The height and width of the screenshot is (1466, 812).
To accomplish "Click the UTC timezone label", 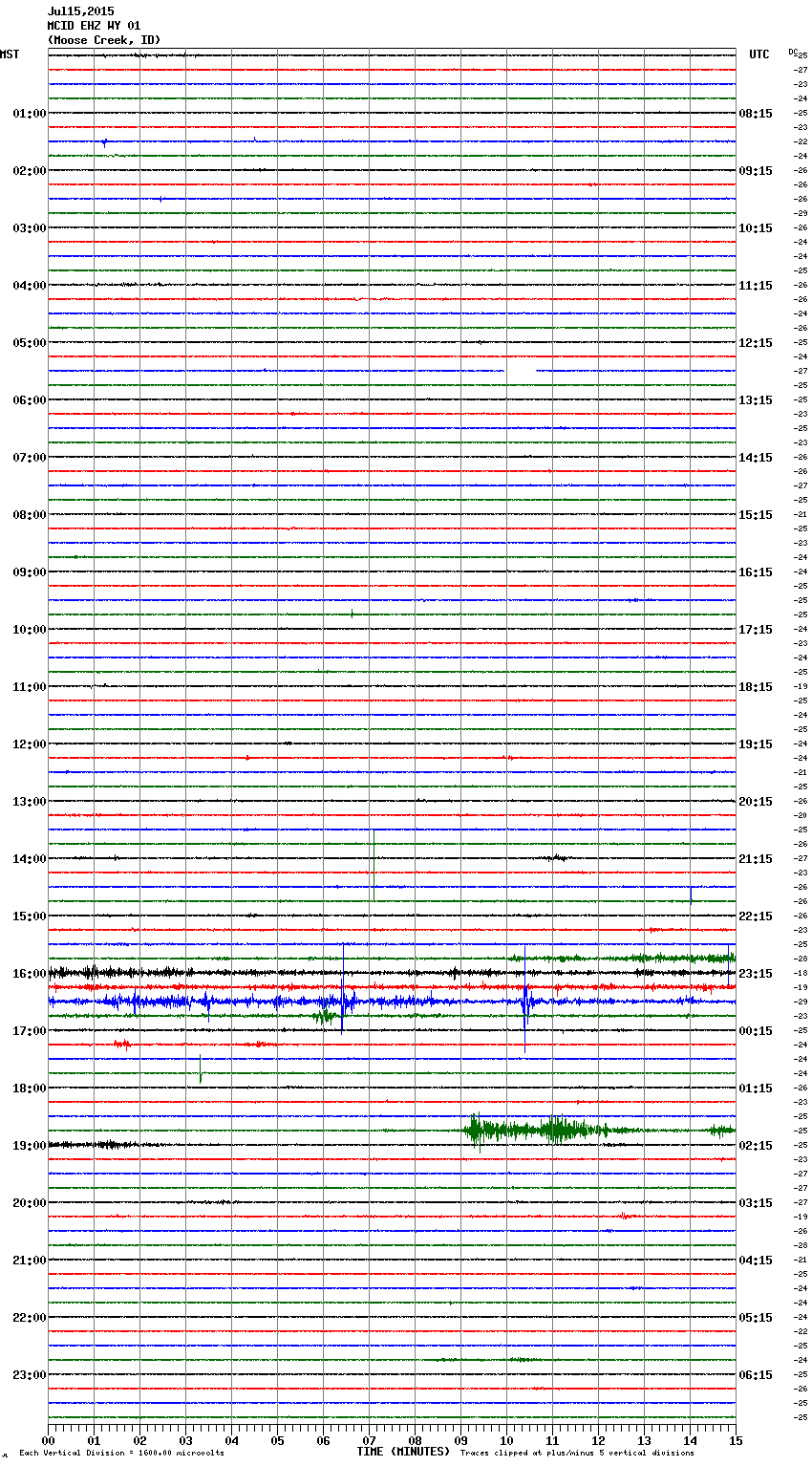I will click(759, 54).
